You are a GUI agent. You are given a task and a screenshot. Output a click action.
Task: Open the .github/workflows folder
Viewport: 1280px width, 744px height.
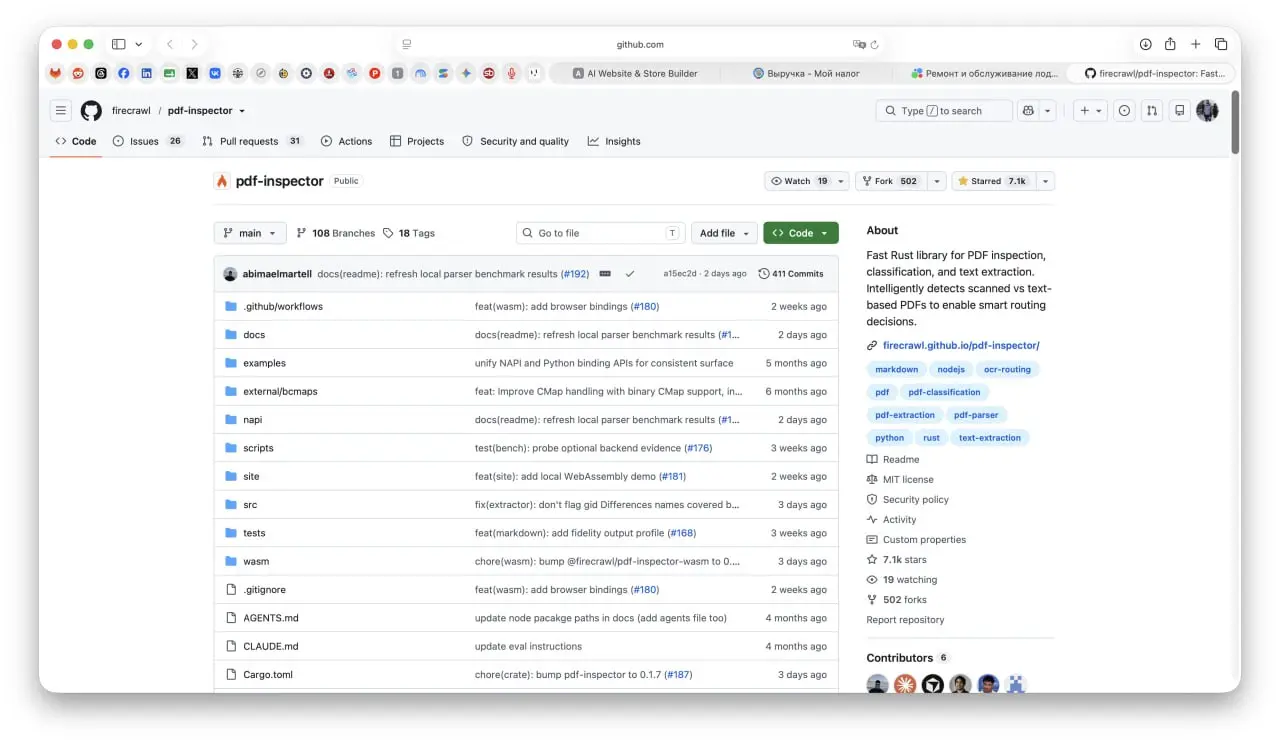point(283,306)
